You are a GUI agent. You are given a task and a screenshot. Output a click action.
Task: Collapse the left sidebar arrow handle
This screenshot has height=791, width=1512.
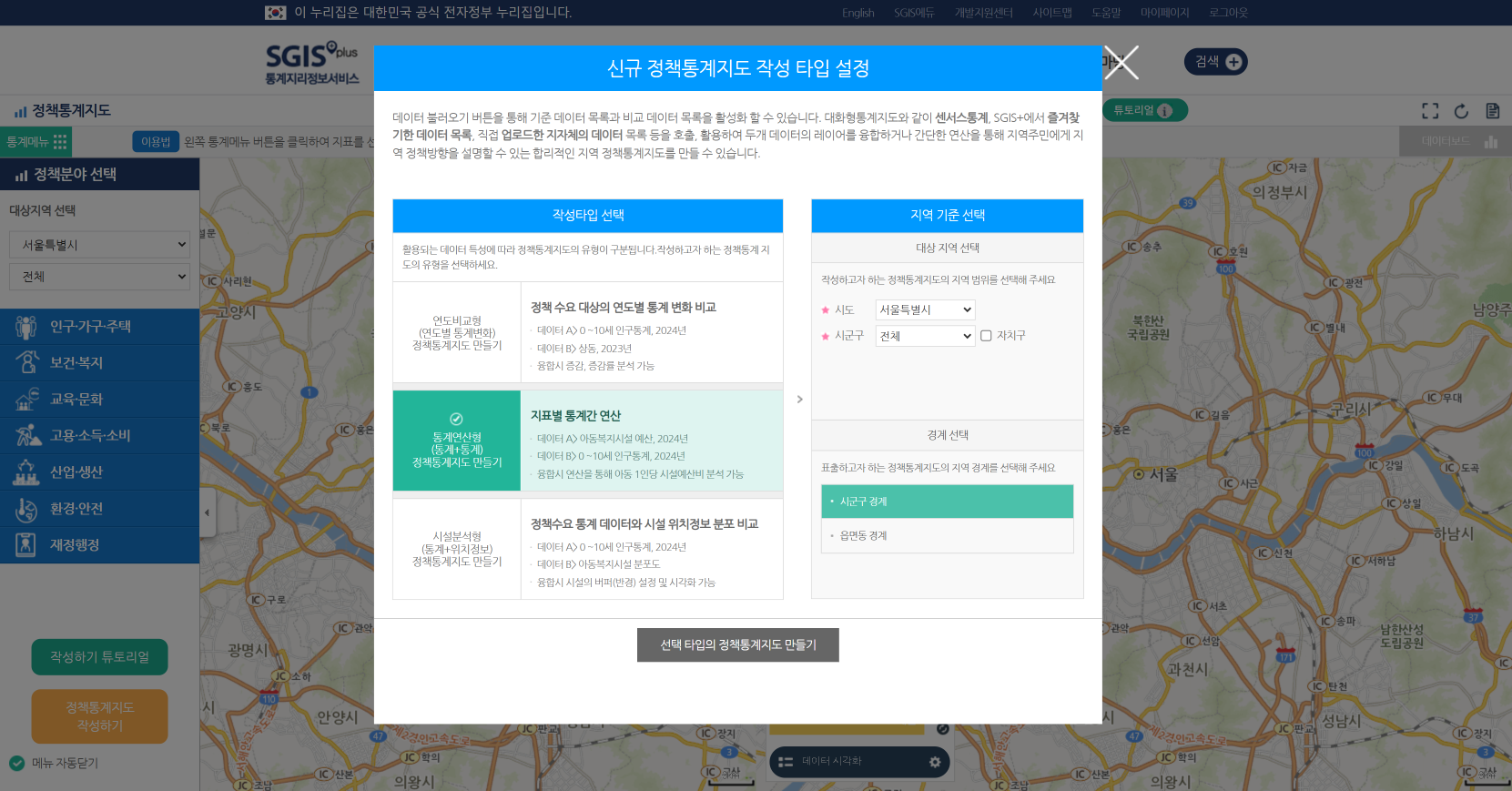tap(208, 512)
